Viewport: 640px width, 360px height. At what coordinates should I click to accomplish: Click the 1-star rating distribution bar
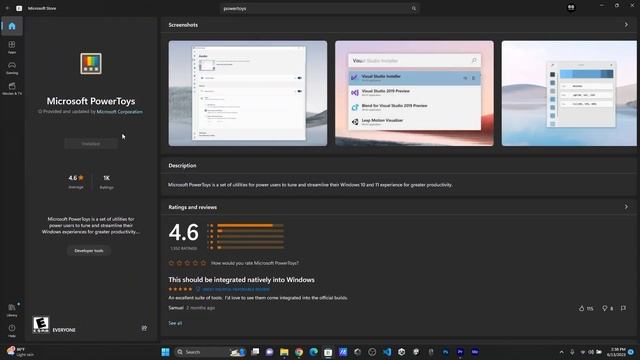tap(250, 247)
